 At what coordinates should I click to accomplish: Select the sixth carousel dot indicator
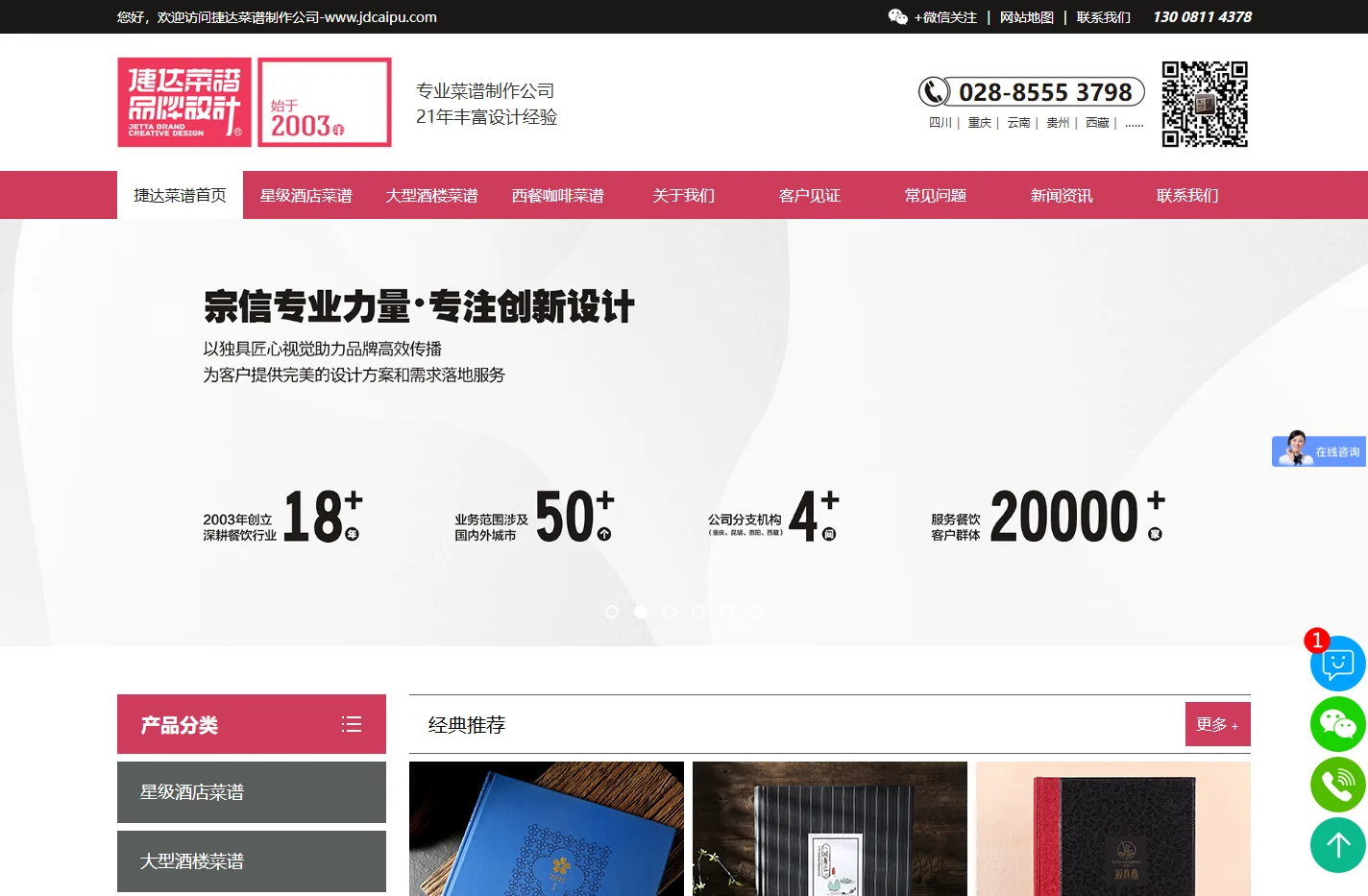756,612
